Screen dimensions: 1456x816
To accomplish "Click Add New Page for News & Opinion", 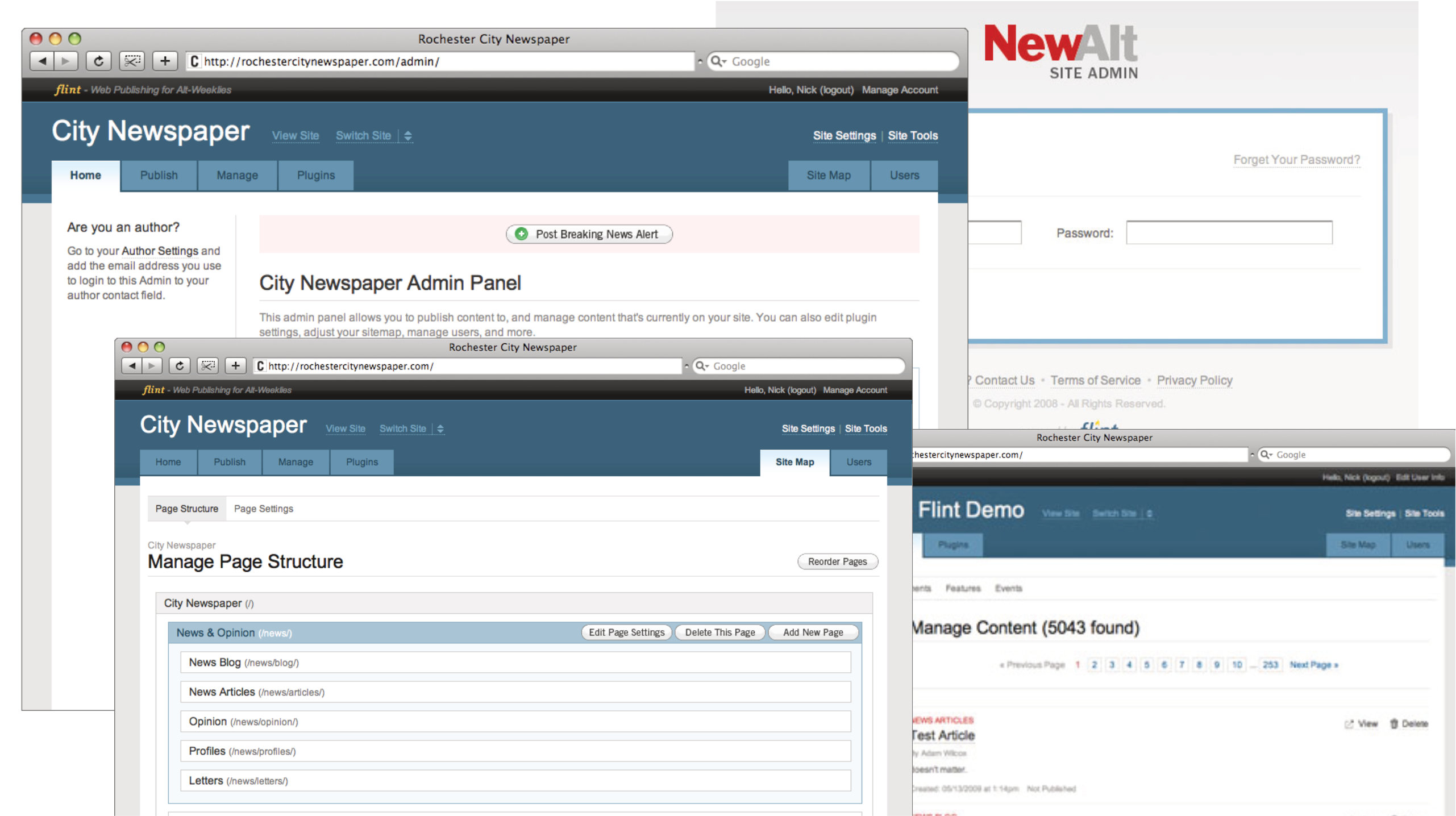I will click(x=813, y=632).
